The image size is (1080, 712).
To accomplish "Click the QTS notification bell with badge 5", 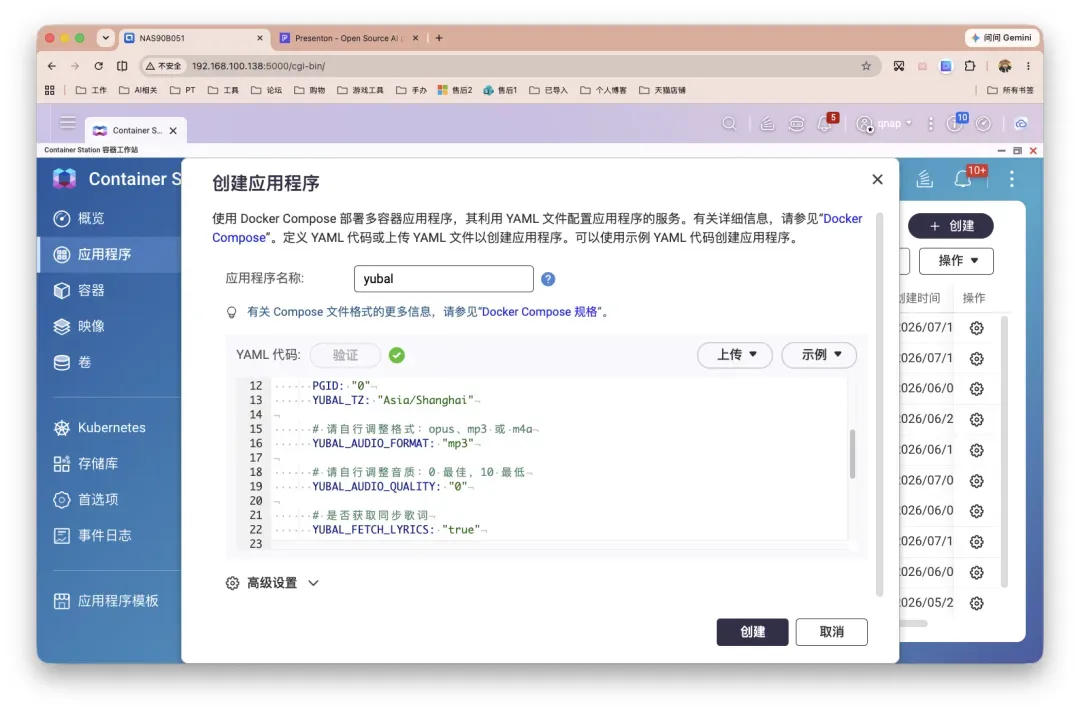I will point(824,123).
